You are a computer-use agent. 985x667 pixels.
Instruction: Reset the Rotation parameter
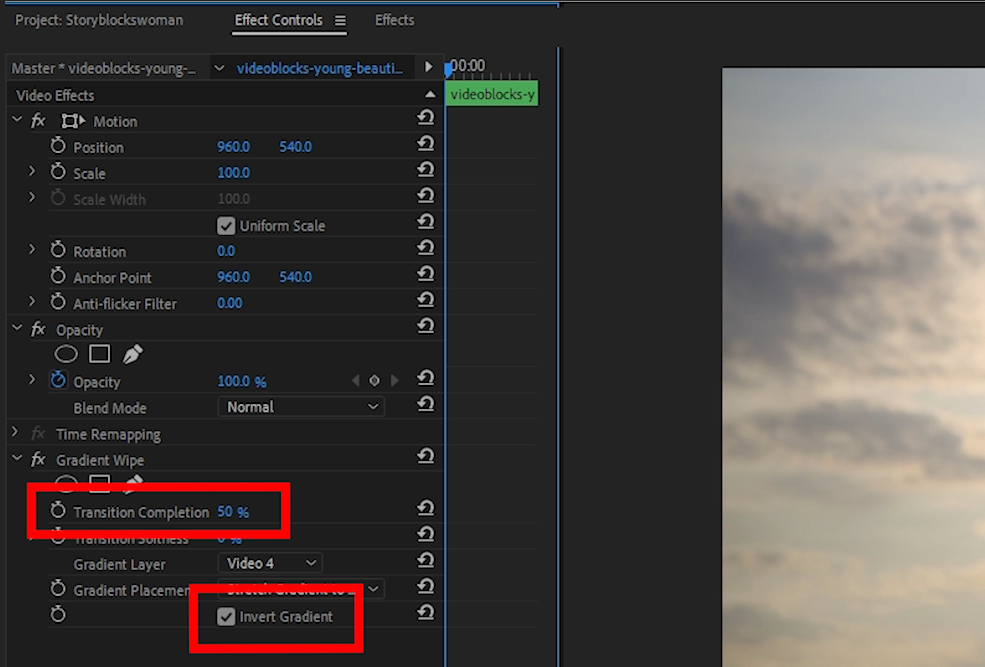(x=426, y=248)
